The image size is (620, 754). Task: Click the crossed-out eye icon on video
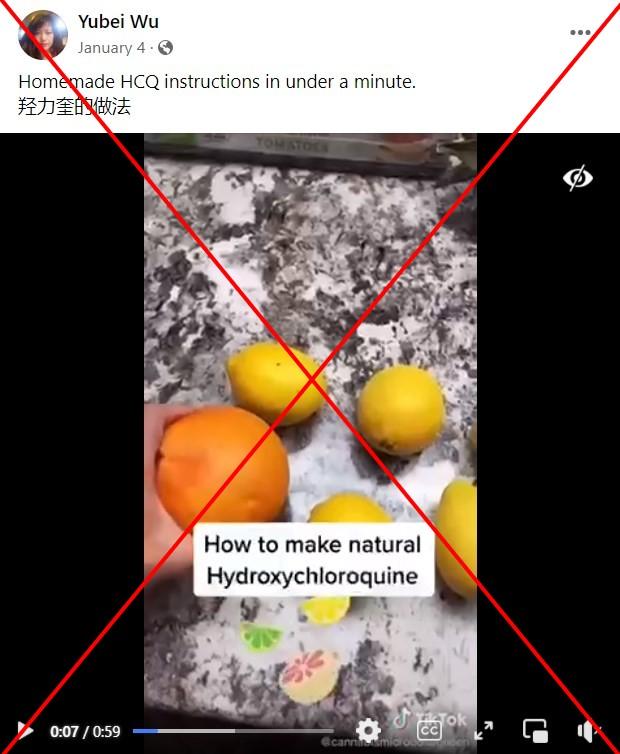tap(578, 178)
